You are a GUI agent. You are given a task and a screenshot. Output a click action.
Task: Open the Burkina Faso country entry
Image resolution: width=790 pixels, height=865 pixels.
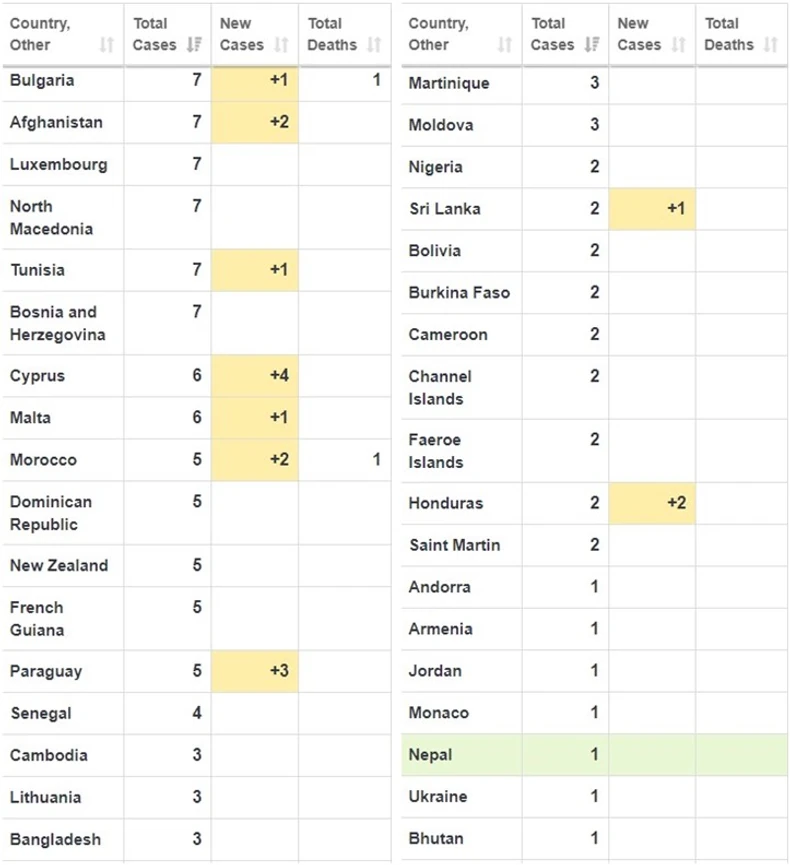pyautogui.click(x=459, y=293)
